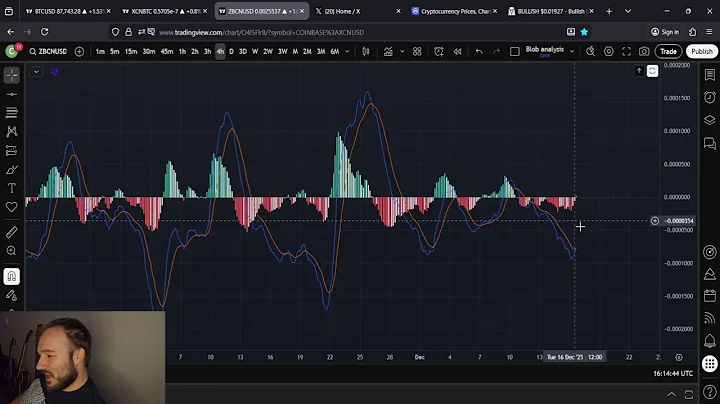Open the alerts panel

(709, 97)
